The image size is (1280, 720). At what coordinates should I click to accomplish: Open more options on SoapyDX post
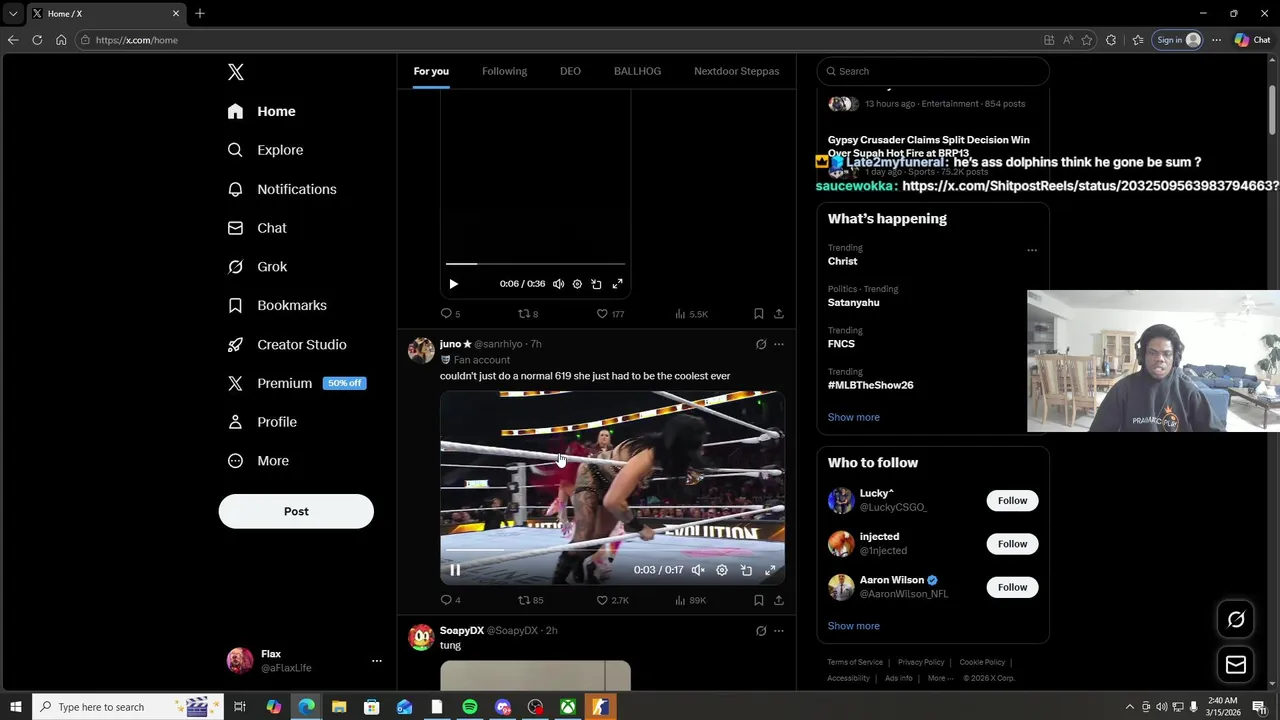click(x=779, y=631)
